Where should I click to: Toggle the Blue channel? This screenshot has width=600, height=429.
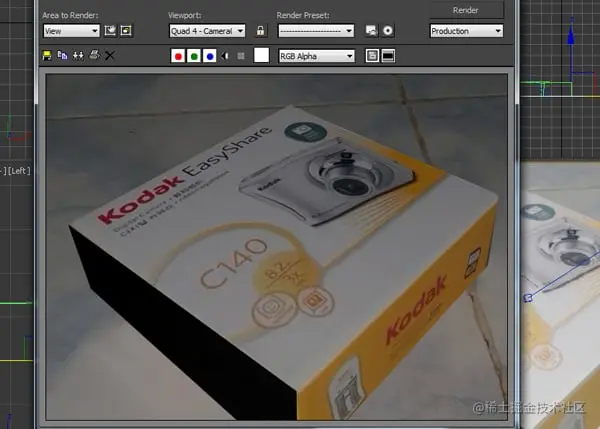[x=210, y=56]
